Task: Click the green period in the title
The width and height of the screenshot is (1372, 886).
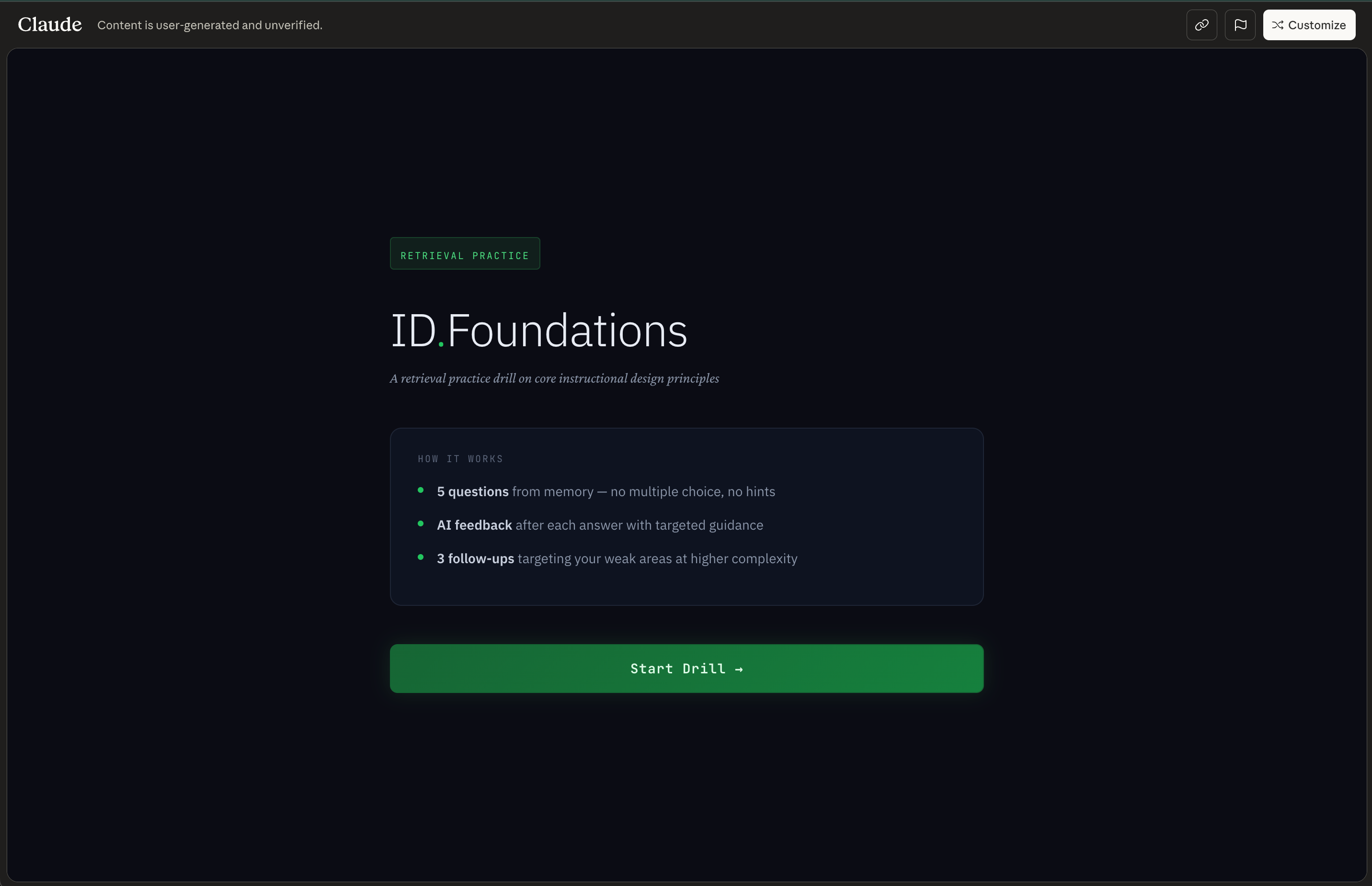Action: 441,344
